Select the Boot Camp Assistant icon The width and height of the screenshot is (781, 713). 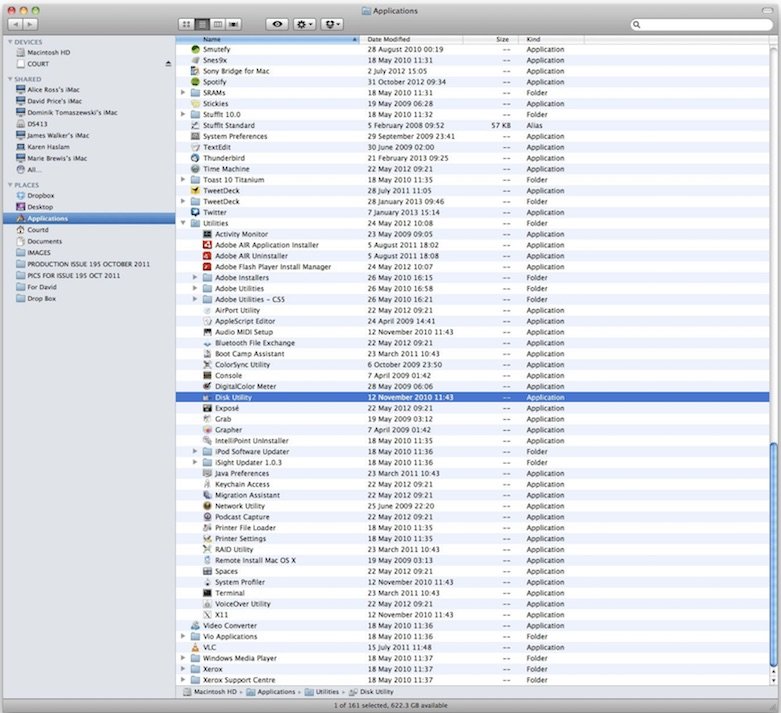(x=207, y=354)
